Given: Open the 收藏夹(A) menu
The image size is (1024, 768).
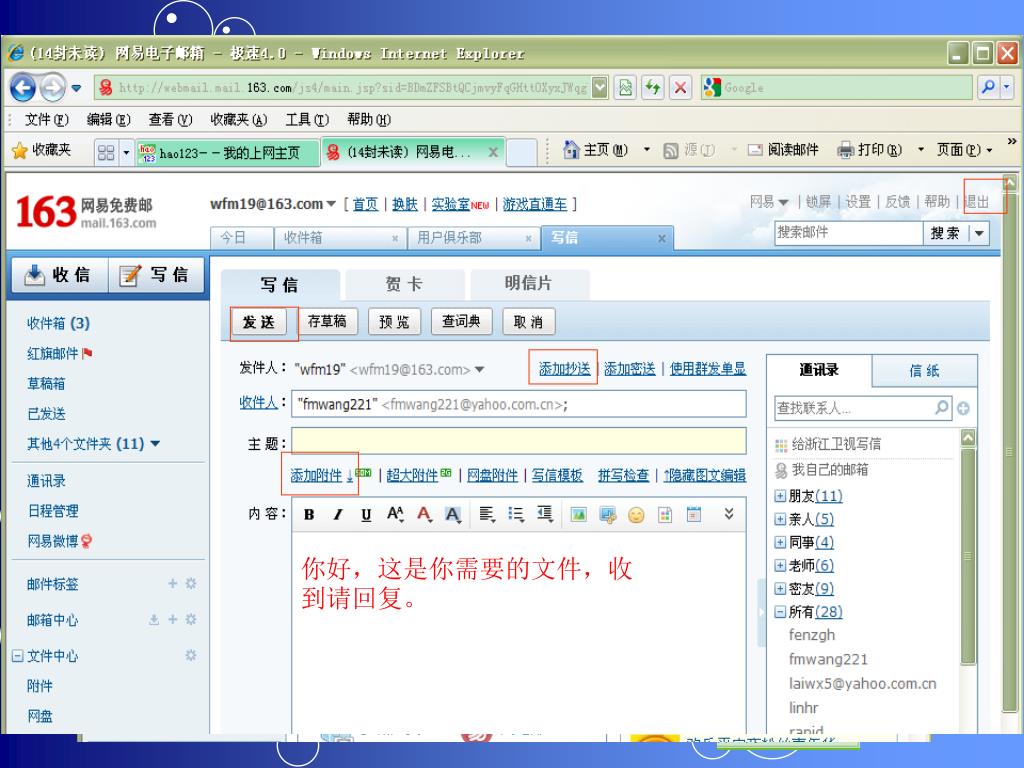Looking at the screenshot, I should (238, 120).
